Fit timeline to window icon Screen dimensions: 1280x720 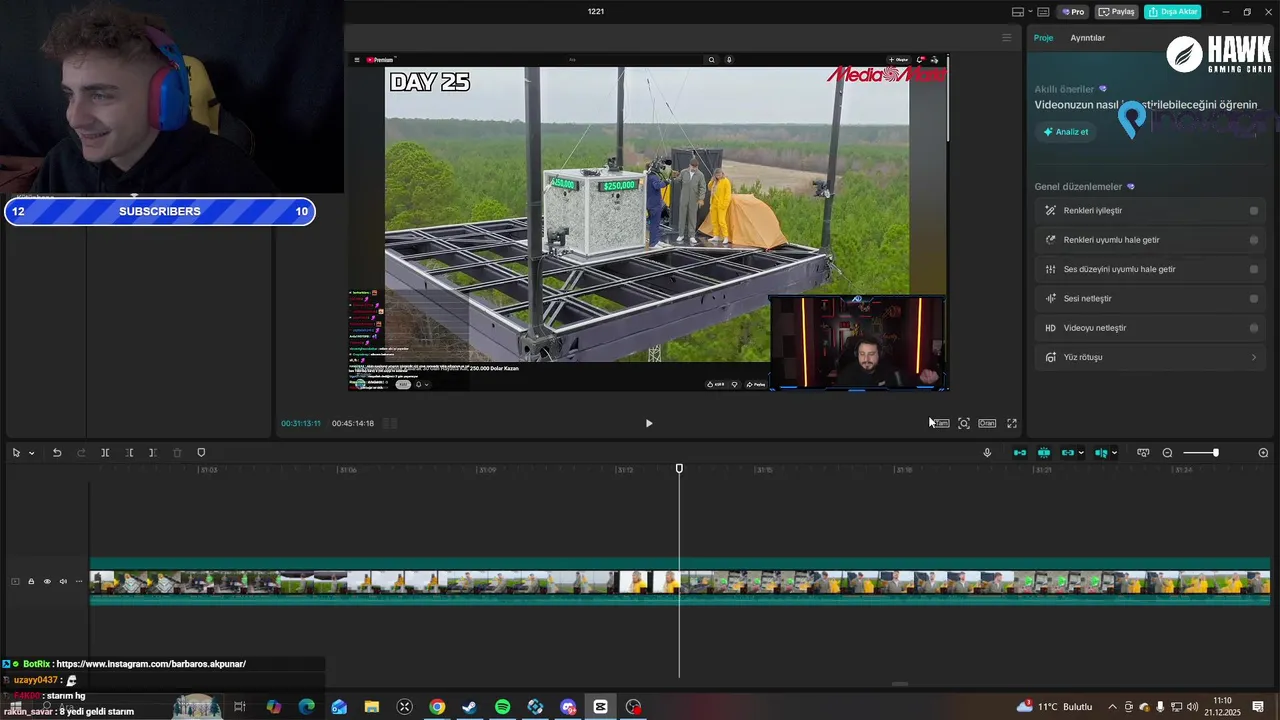click(x=1143, y=453)
